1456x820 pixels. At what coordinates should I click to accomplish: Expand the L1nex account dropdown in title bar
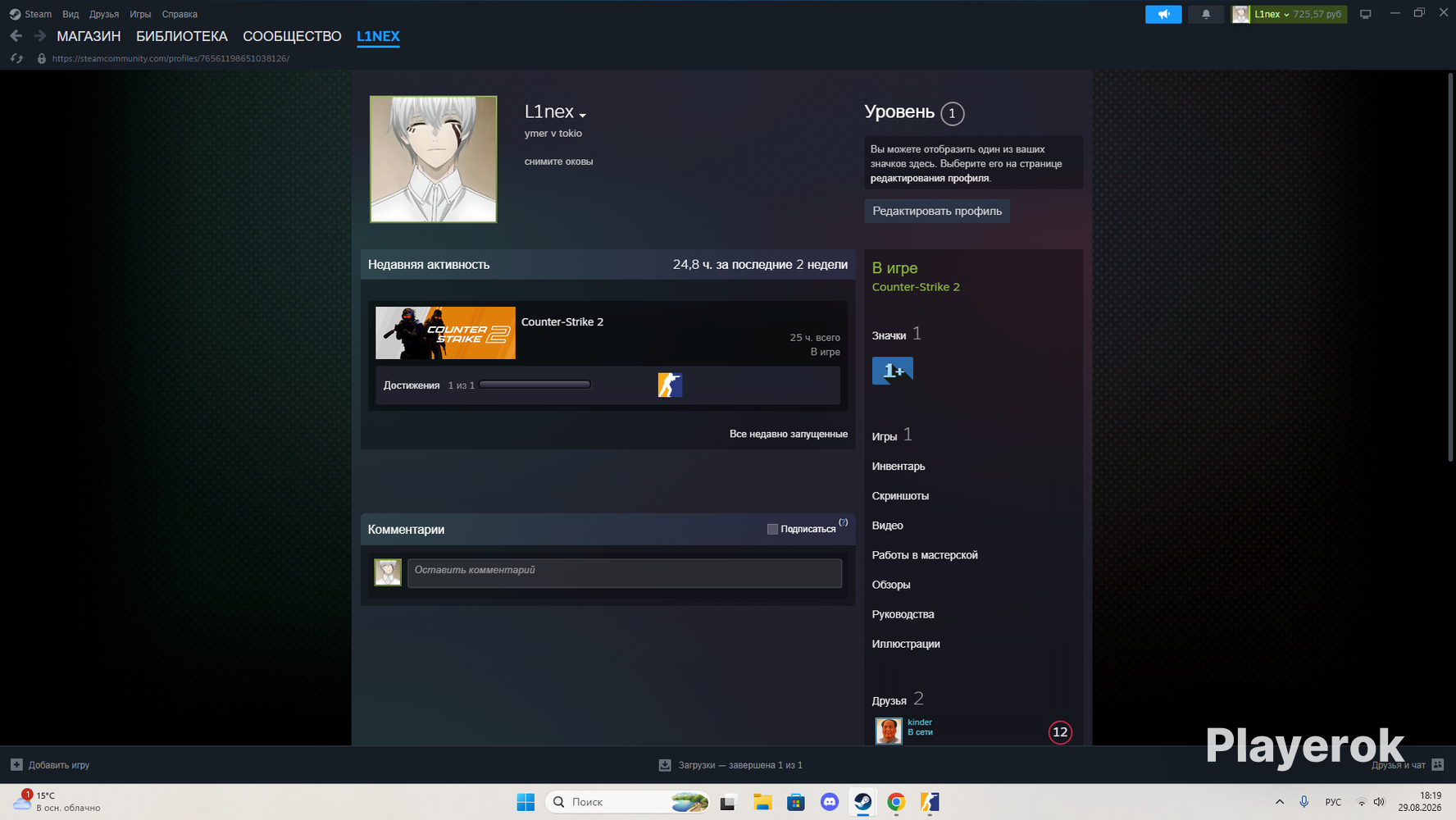coord(1272,14)
